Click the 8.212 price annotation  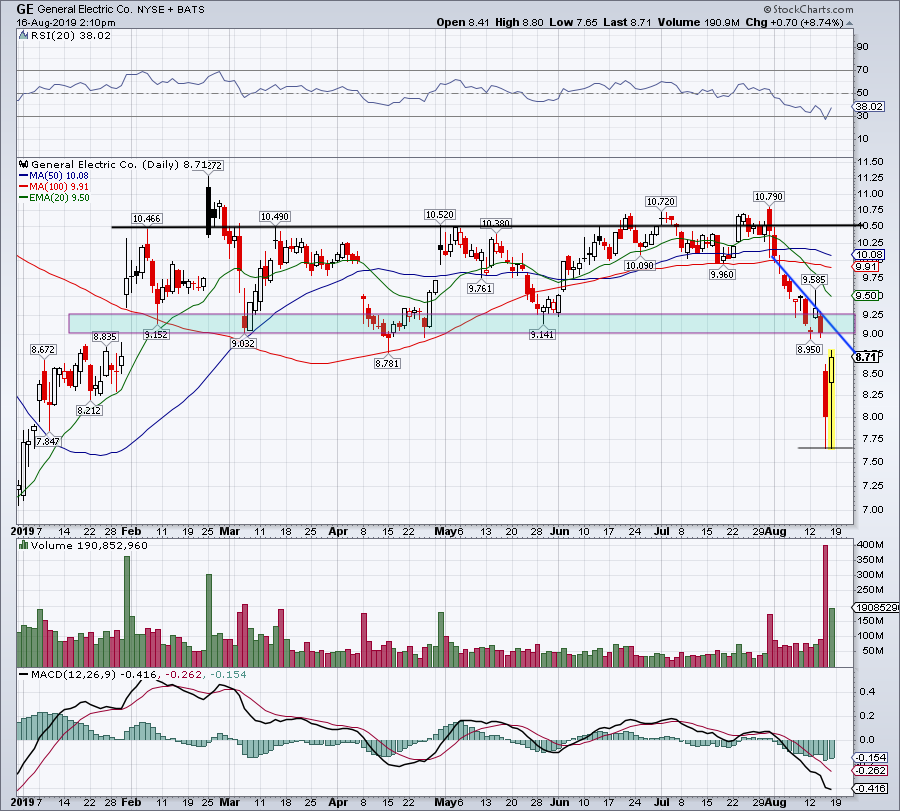[x=90, y=410]
